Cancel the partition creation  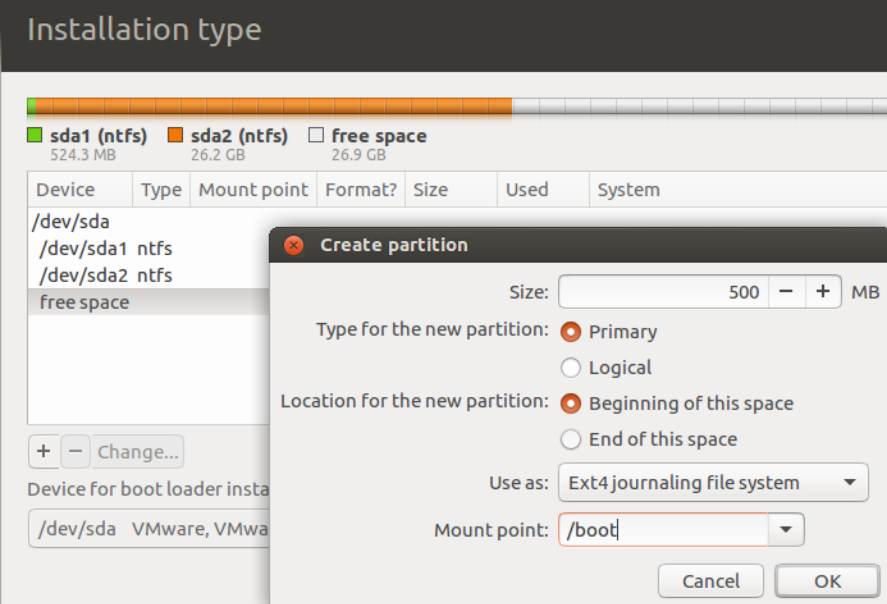tap(711, 581)
